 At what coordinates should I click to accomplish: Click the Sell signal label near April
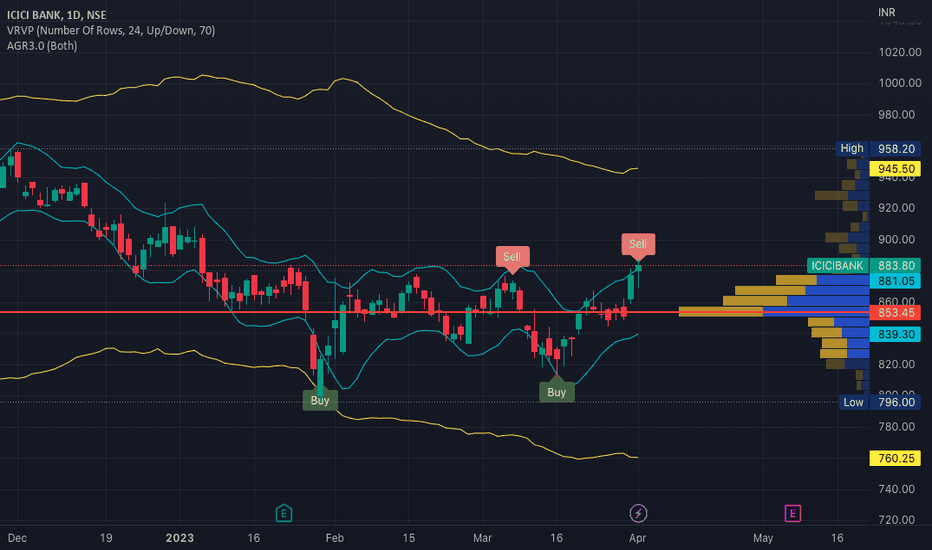[638, 244]
